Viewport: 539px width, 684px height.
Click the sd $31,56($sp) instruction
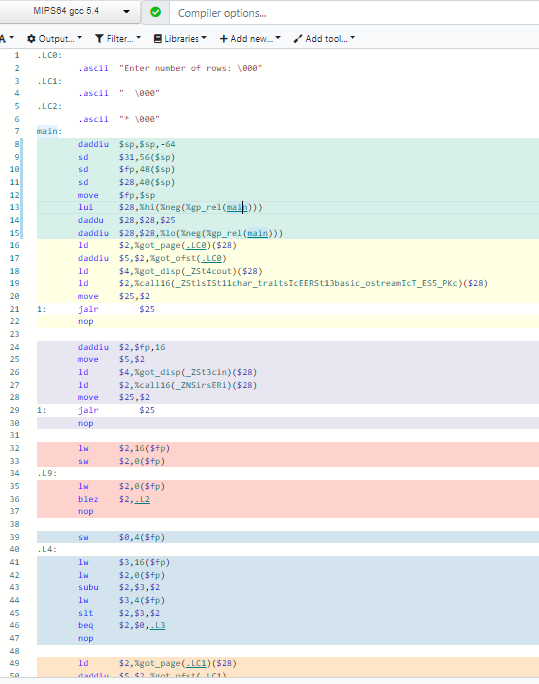coord(126,157)
